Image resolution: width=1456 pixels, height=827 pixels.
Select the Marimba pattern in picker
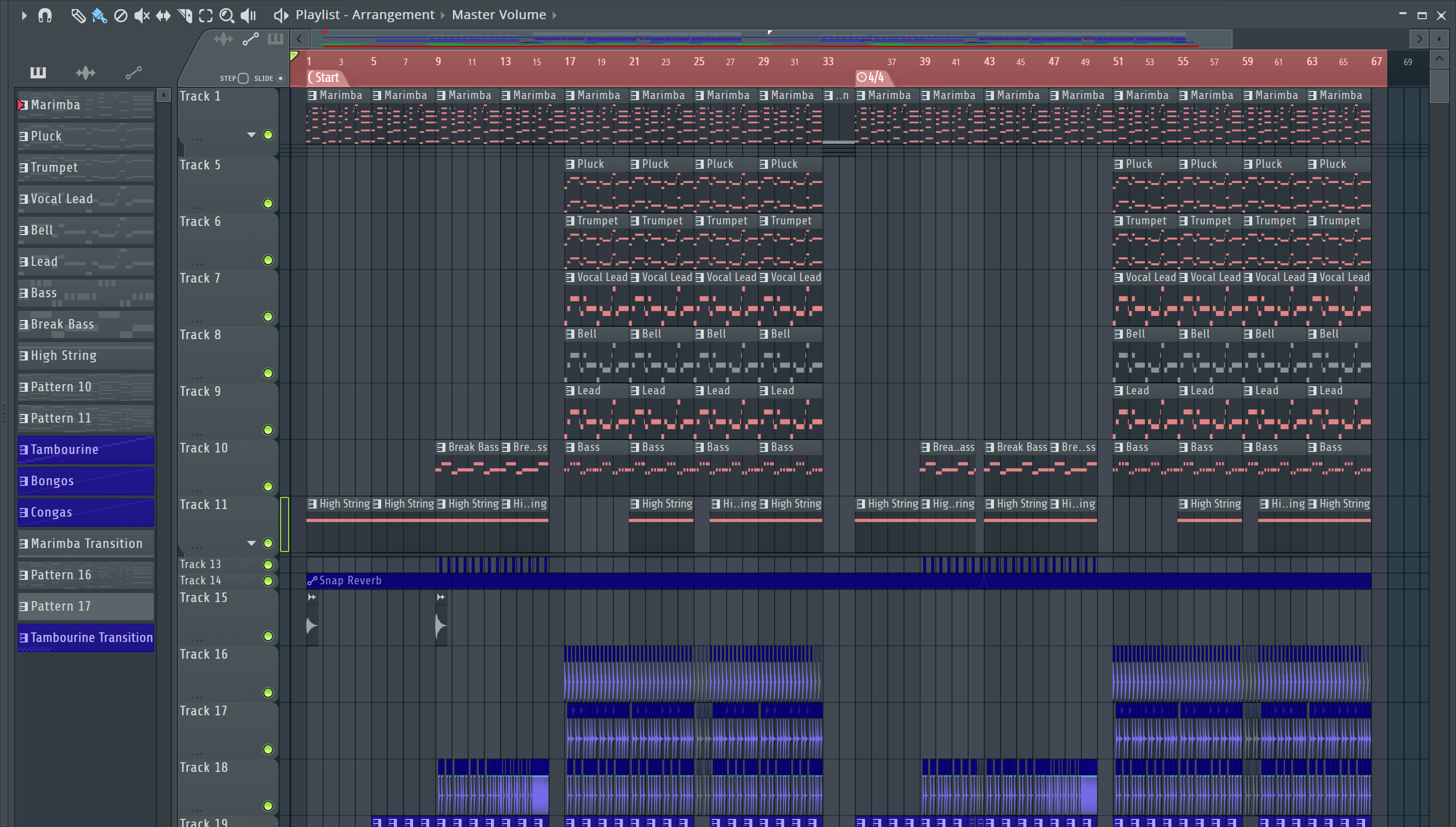click(x=86, y=105)
